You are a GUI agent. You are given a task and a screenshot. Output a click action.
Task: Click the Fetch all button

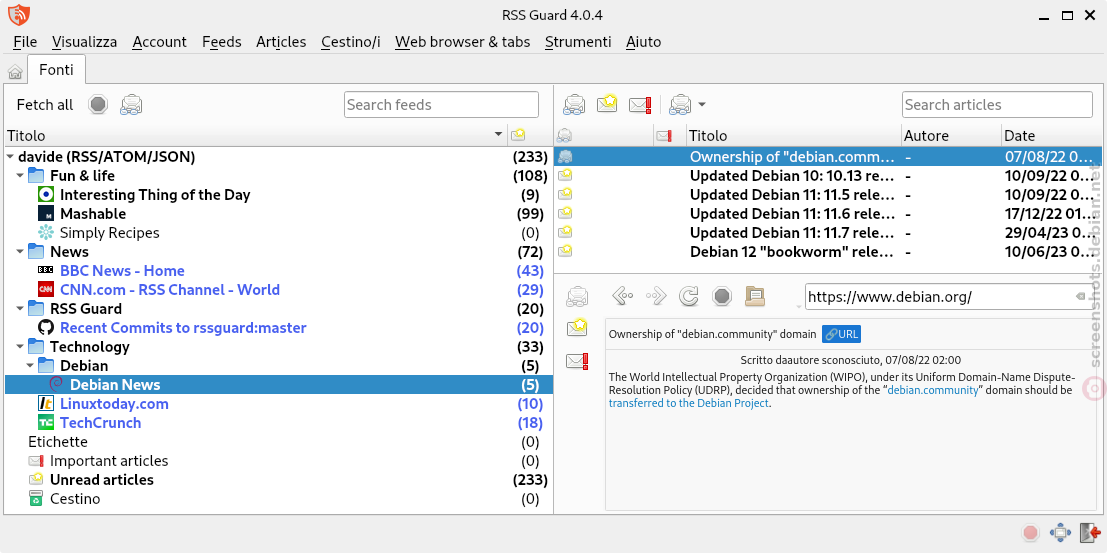pos(44,105)
